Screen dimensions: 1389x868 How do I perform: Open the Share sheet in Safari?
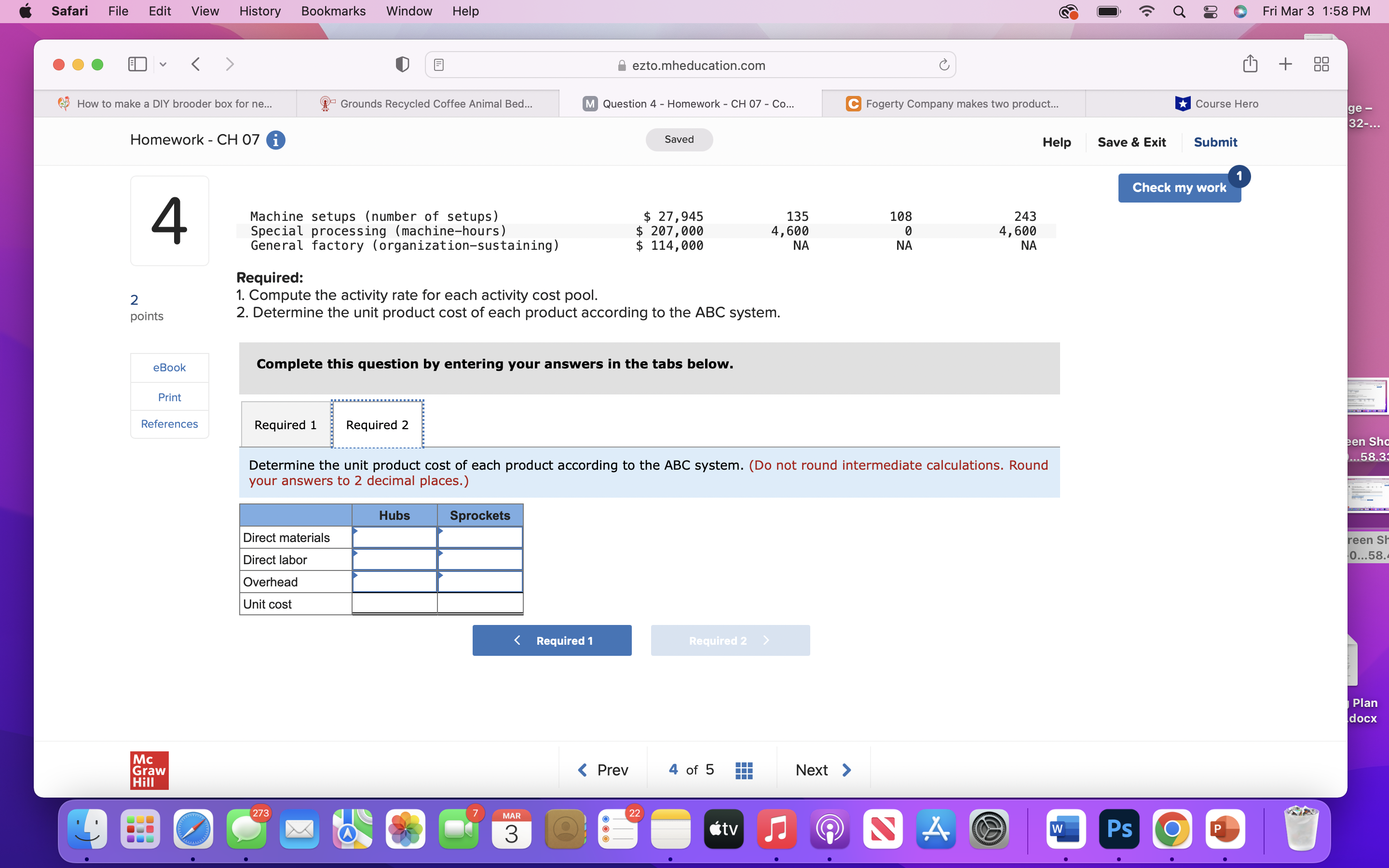tap(1250, 64)
